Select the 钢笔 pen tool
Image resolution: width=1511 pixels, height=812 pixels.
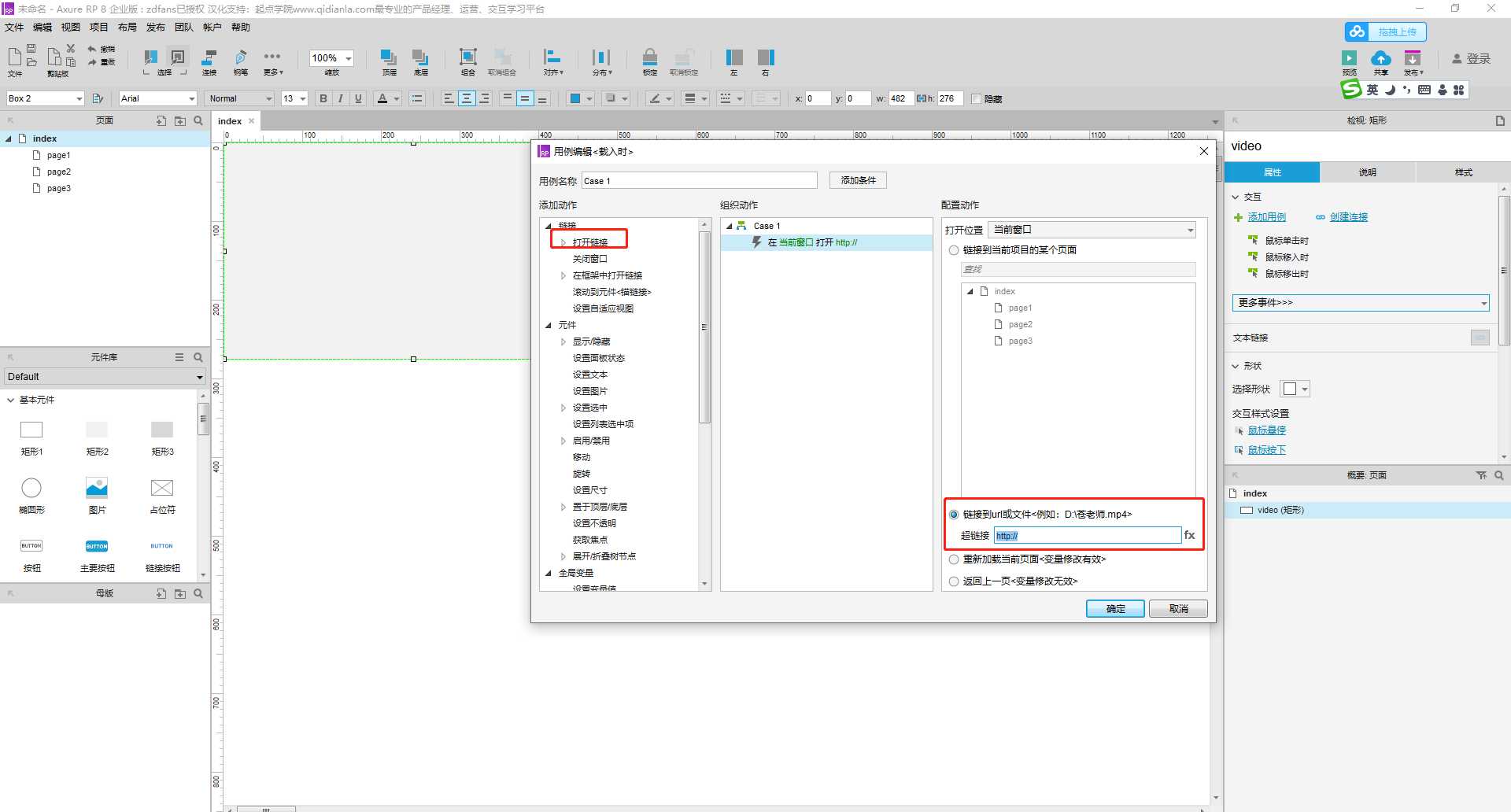241,57
